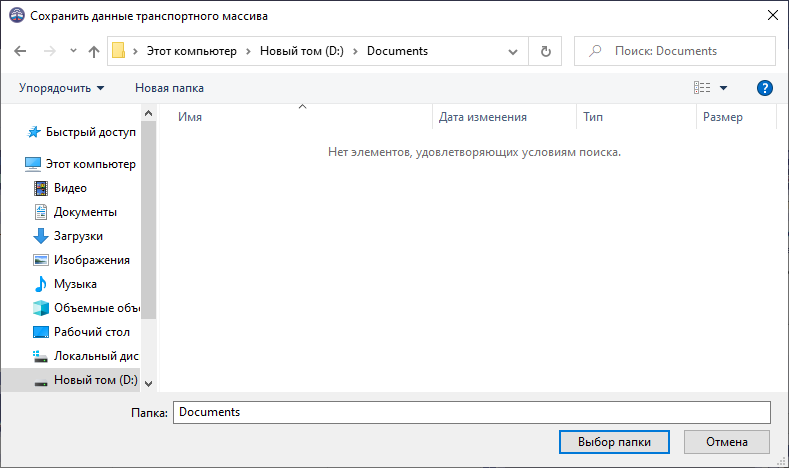Open recent locations dropdown chevron
The image size is (789, 468).
73,50
